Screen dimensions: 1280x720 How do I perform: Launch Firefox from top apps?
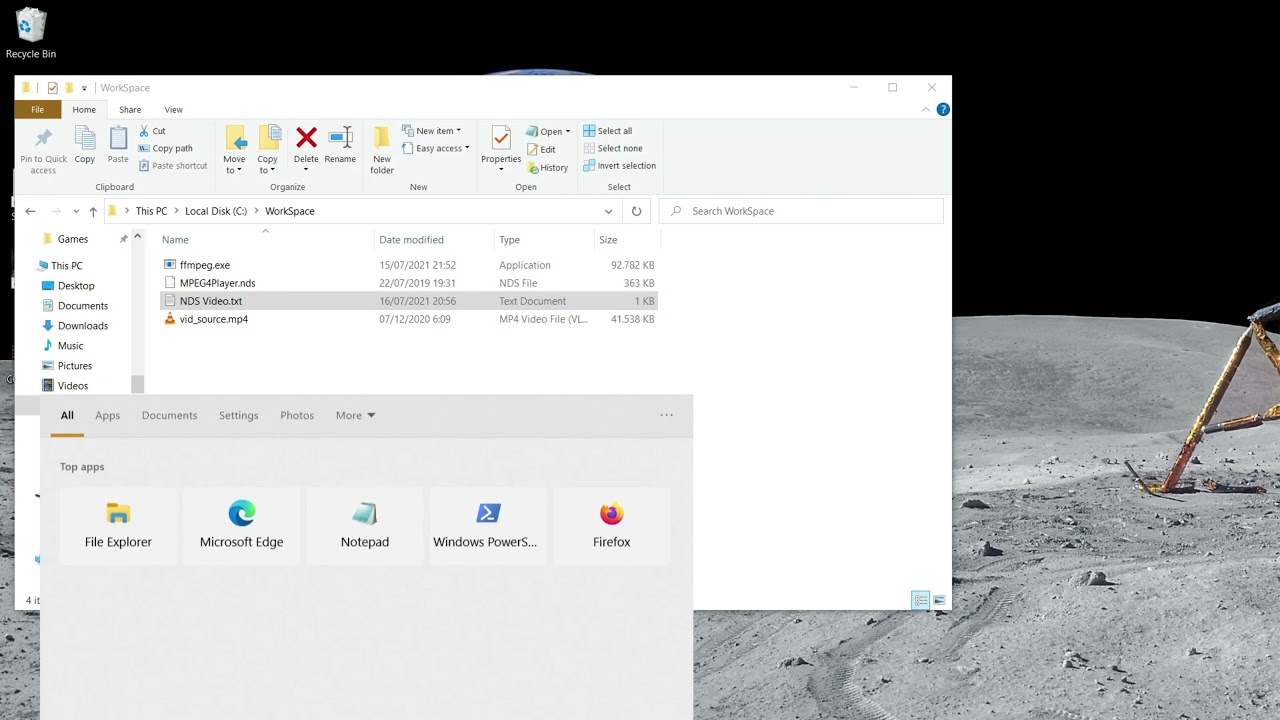[x=611, y=526]
